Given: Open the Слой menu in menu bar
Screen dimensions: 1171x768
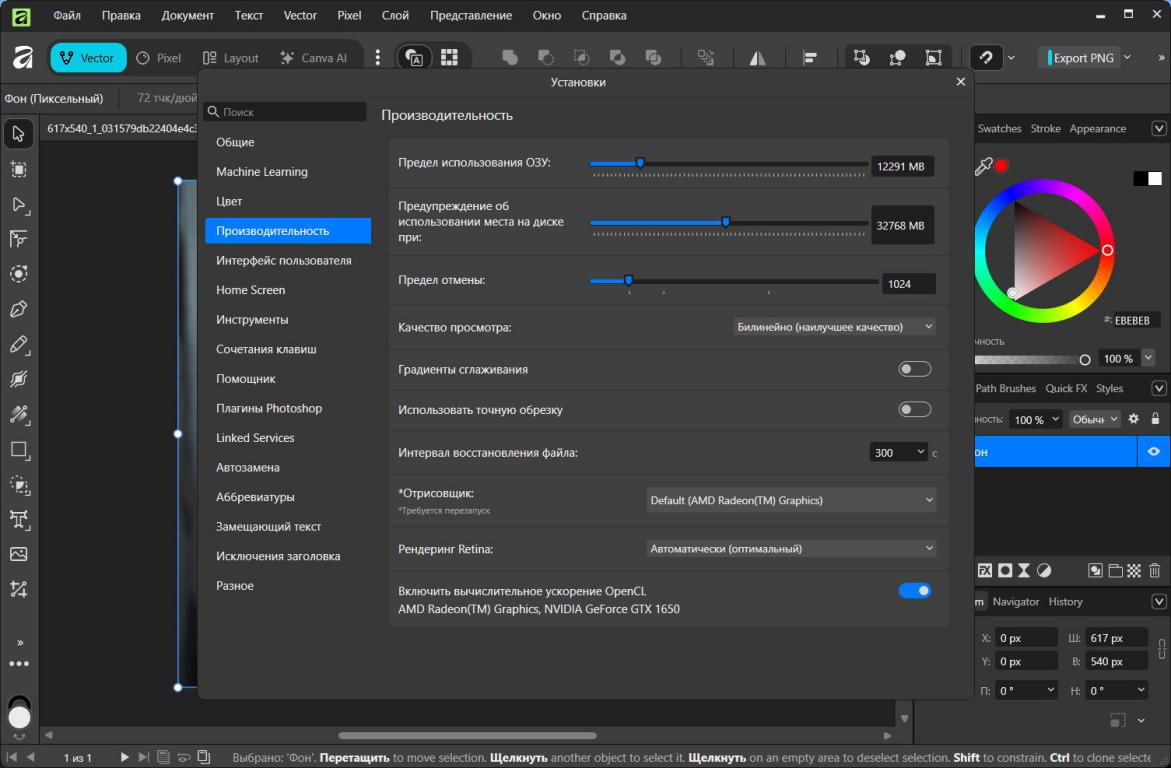Looking at the screenshot, I should tap(395, 15).
